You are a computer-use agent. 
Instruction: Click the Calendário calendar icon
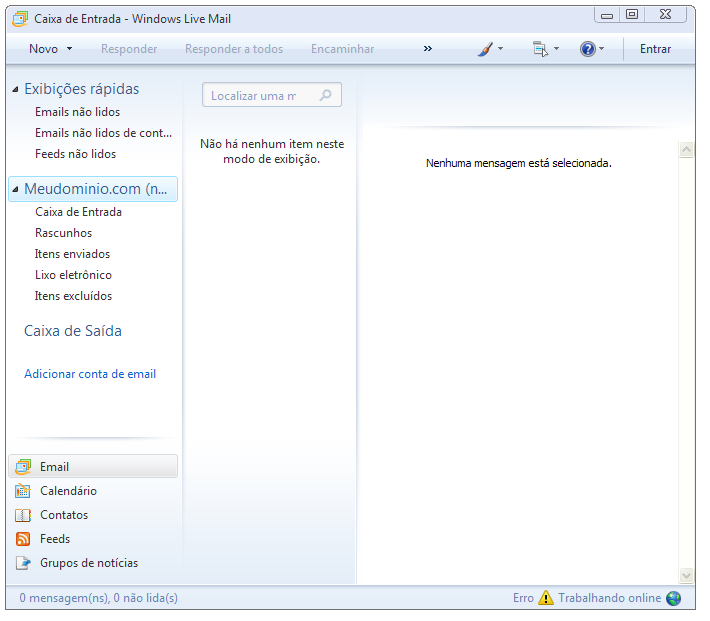tap(23, 491)
